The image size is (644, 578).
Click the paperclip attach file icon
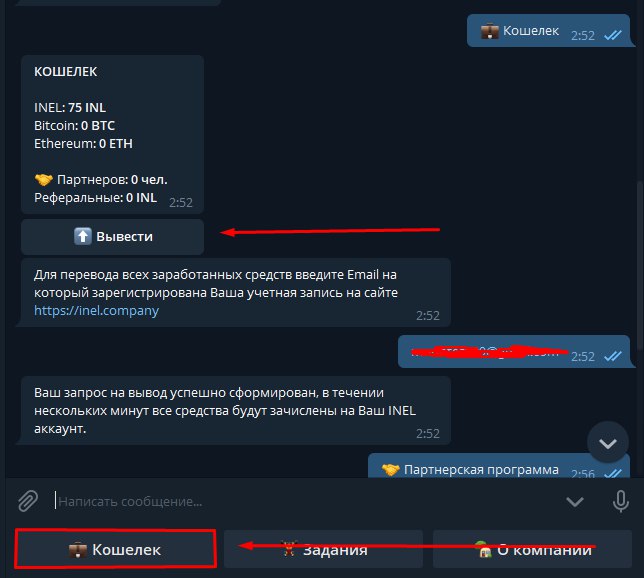[28, 501]
